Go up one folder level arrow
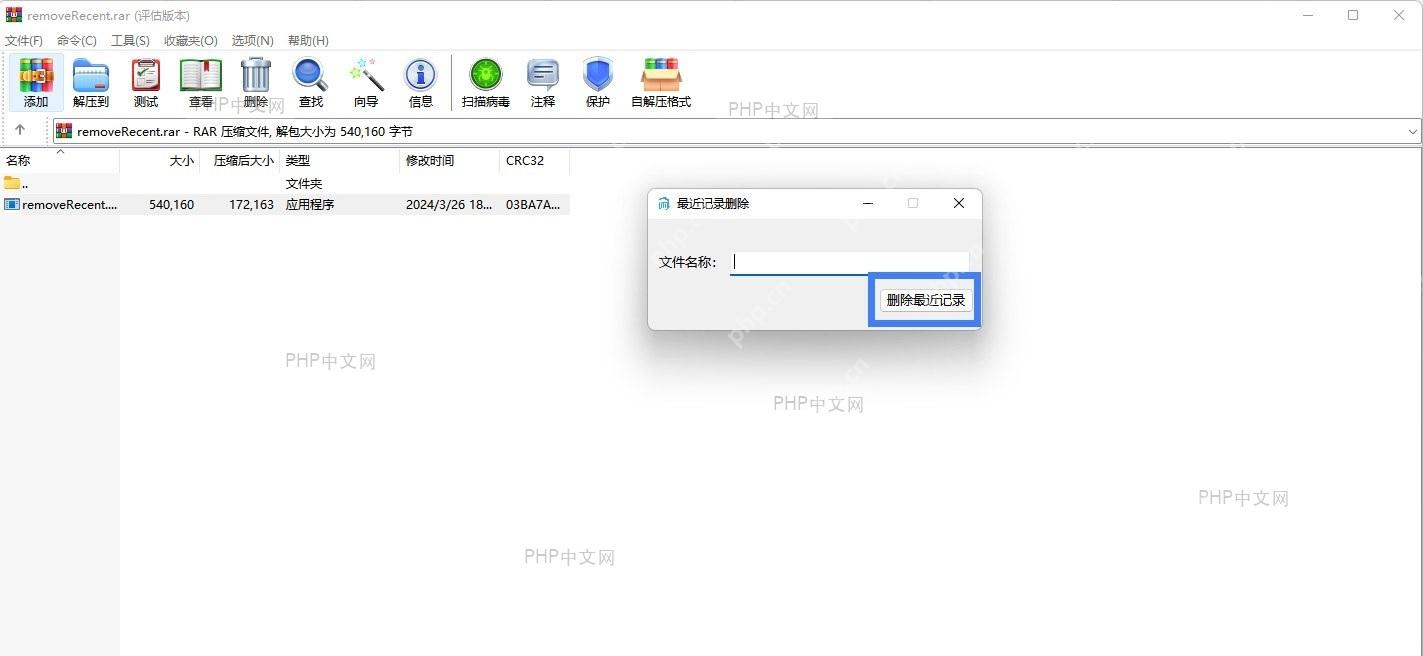This screenshot has width=1423, height=656. (x=20, y=131)
